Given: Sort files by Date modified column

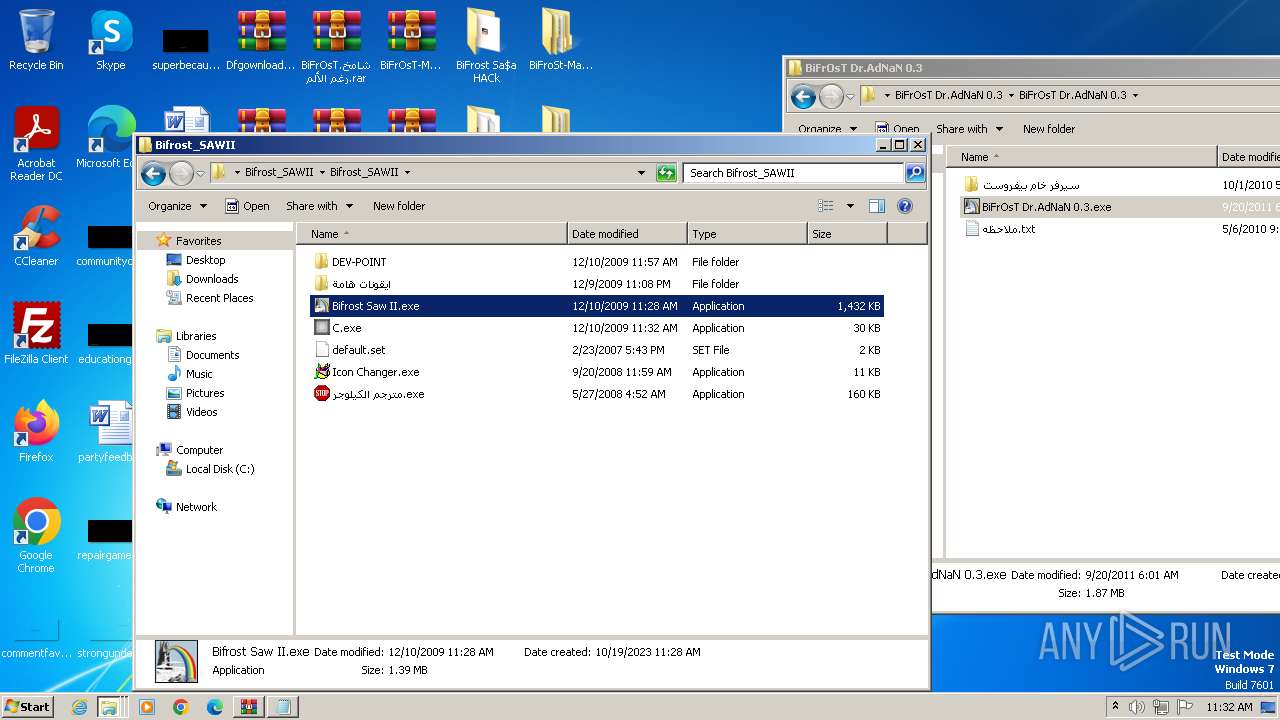Looking at the screenshot, I should 627,234.
